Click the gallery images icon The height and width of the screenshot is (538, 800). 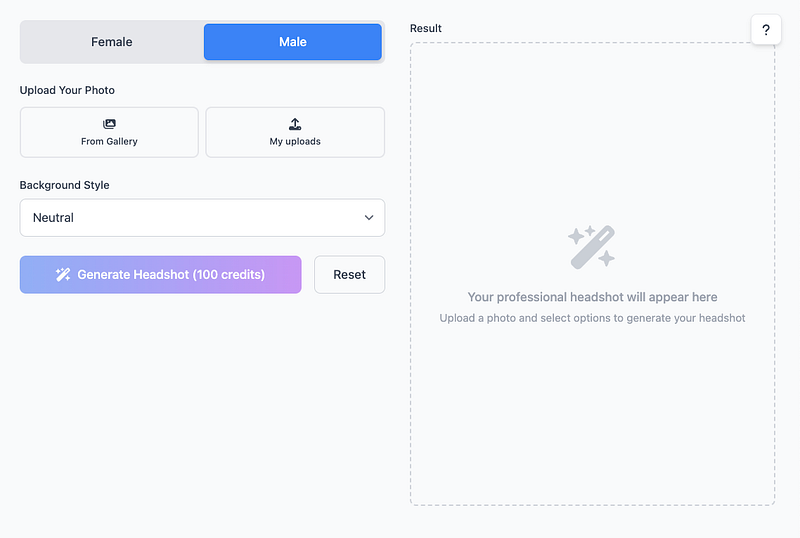tap(109, 124)
